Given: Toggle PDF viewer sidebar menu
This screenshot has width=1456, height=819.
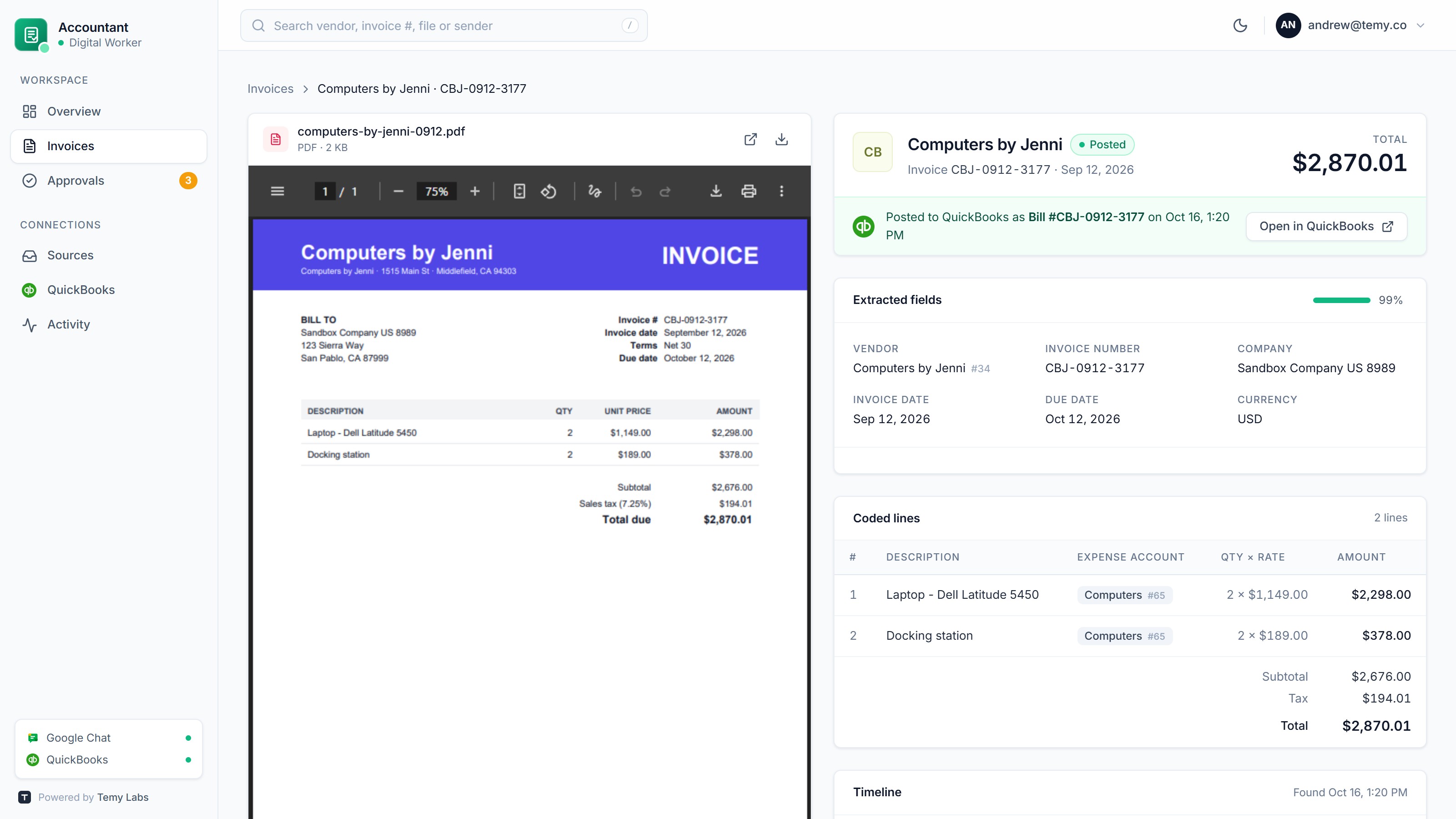Looking at the screenshot, I should [277, 192].
